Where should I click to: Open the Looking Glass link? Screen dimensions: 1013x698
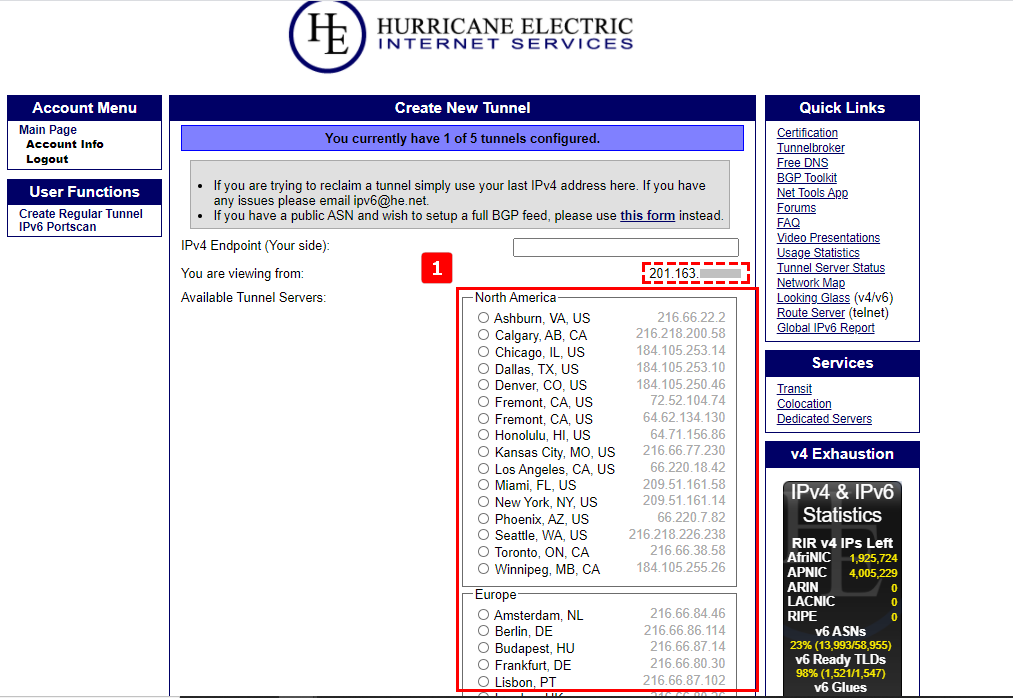coord(813,298)
